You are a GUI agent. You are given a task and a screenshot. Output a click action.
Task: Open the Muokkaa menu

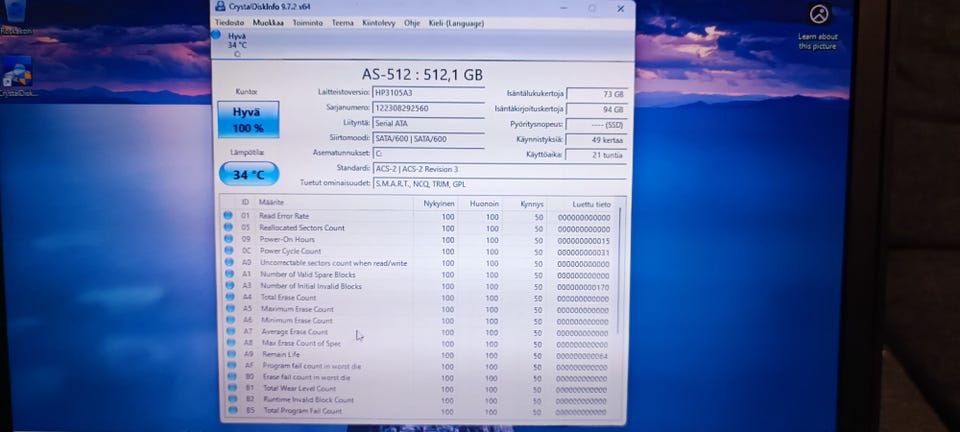[x=268, y=23]
